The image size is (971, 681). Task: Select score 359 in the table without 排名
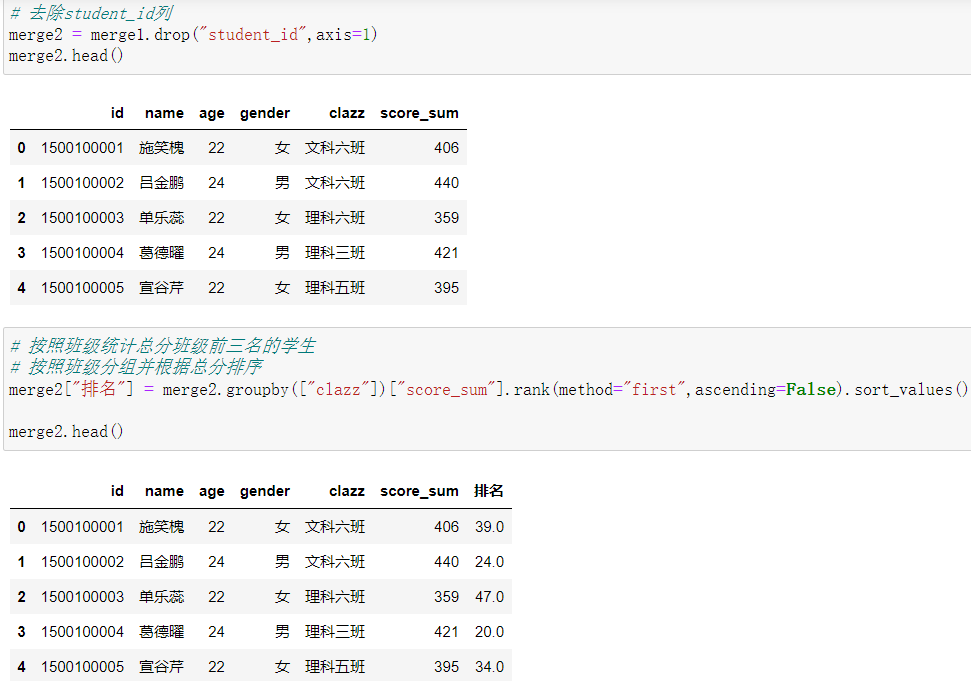[446, 218]
